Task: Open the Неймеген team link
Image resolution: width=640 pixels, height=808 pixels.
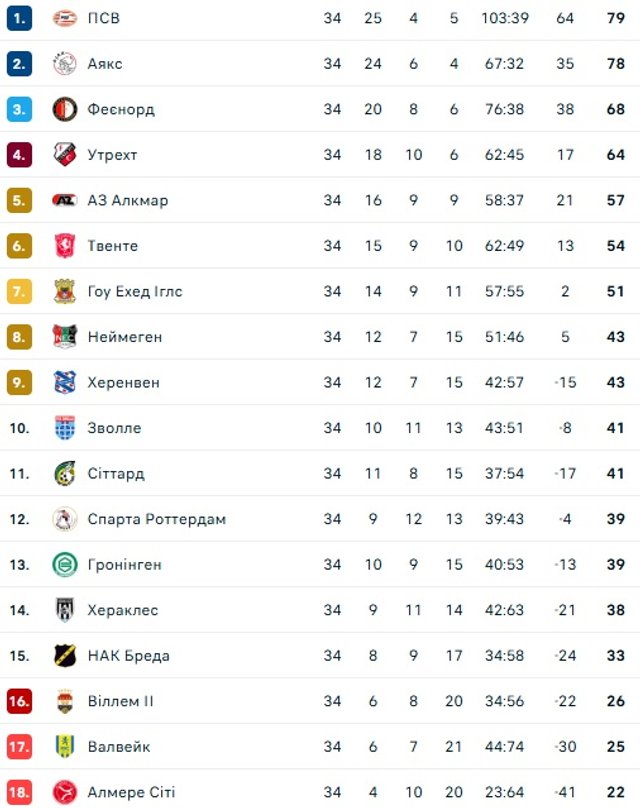Action: pyautogui.click(x=125, y=337)
